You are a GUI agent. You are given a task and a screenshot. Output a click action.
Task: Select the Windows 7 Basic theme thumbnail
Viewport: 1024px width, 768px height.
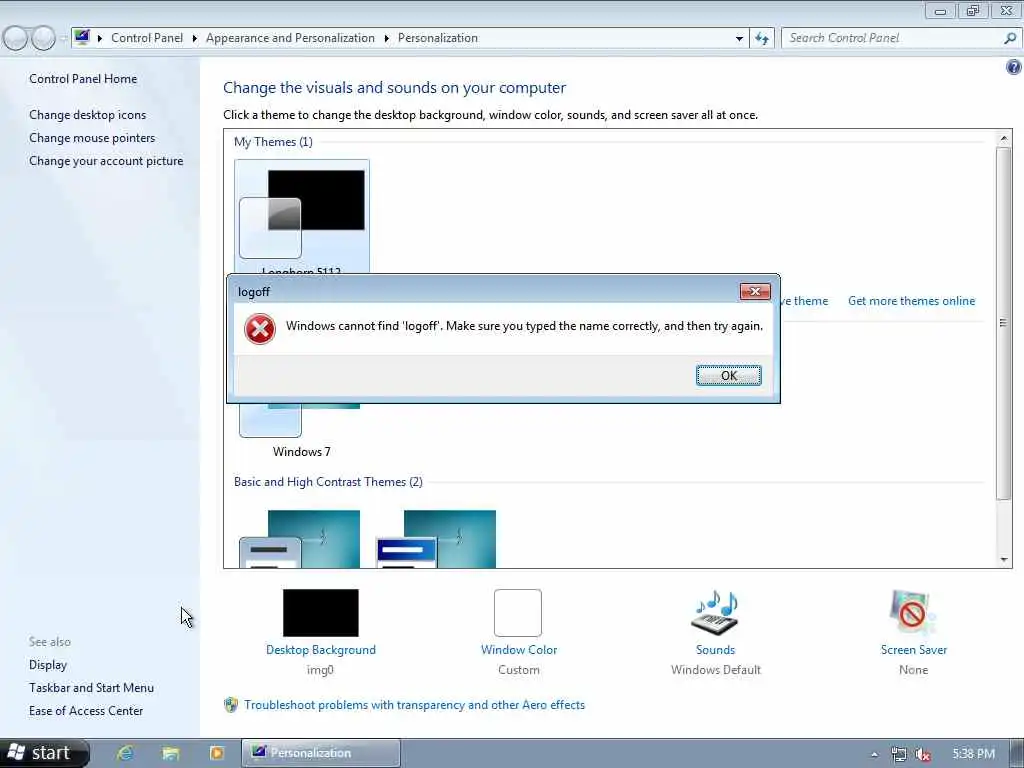tap(300, 539)
